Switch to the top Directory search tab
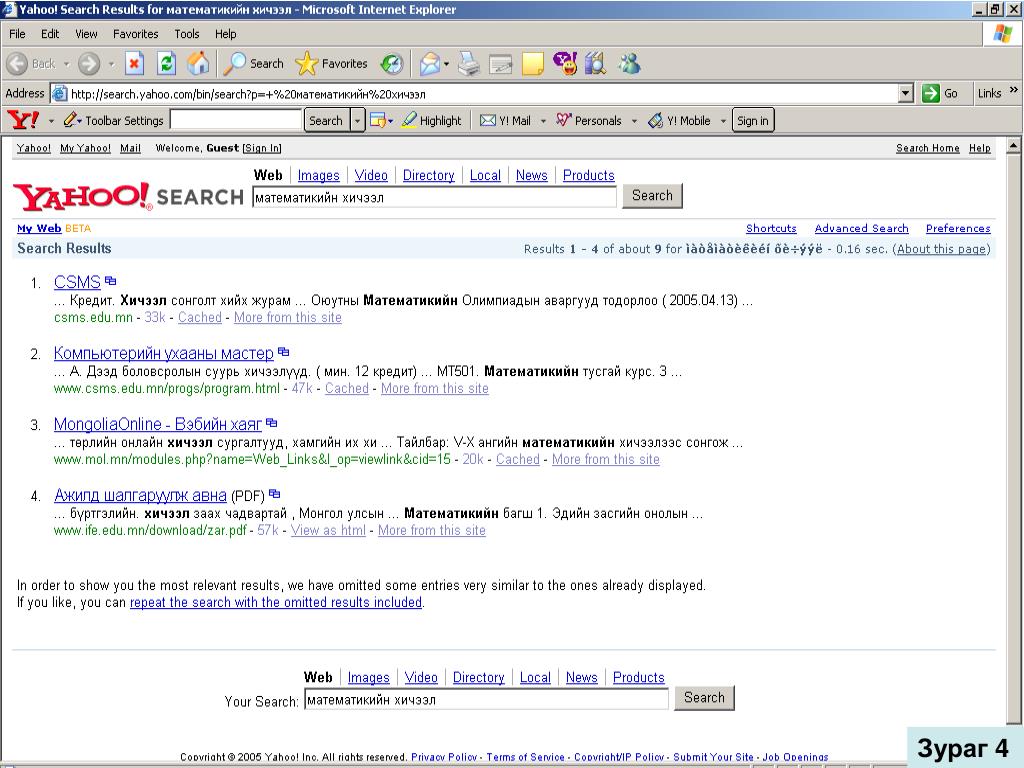 [x=428, y=175]
